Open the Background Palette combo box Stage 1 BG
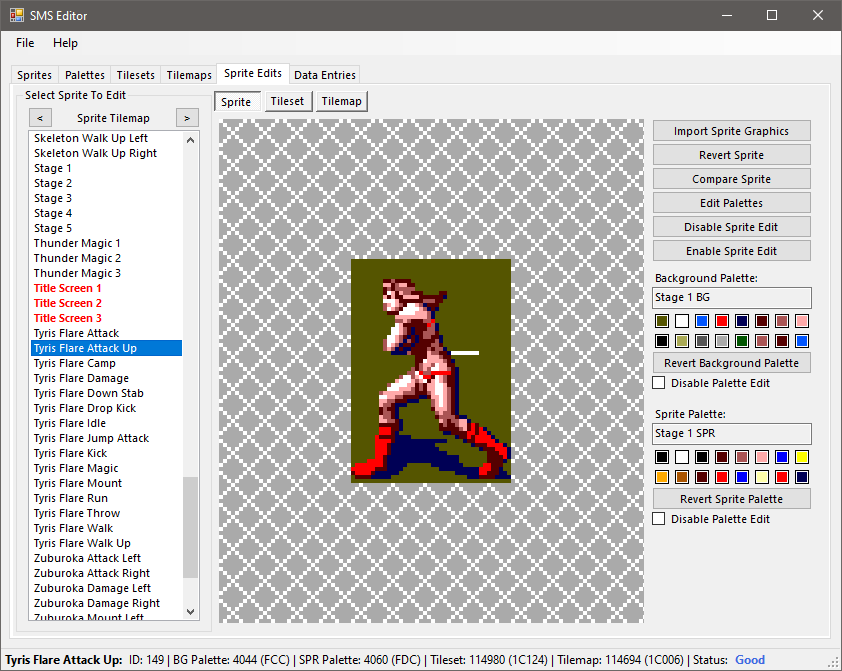 731,297
